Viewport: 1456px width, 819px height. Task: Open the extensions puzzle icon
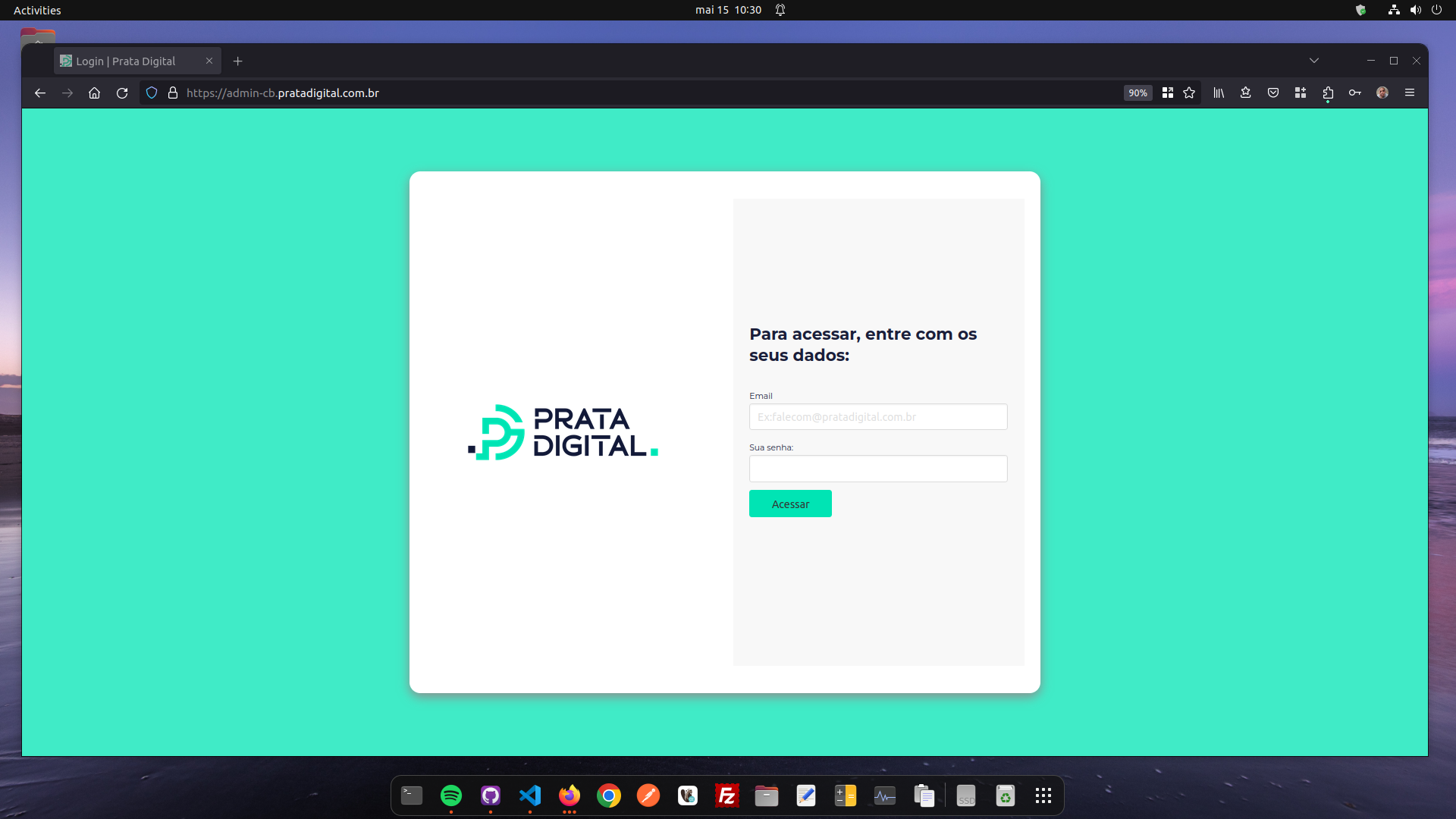(1328, 93)
